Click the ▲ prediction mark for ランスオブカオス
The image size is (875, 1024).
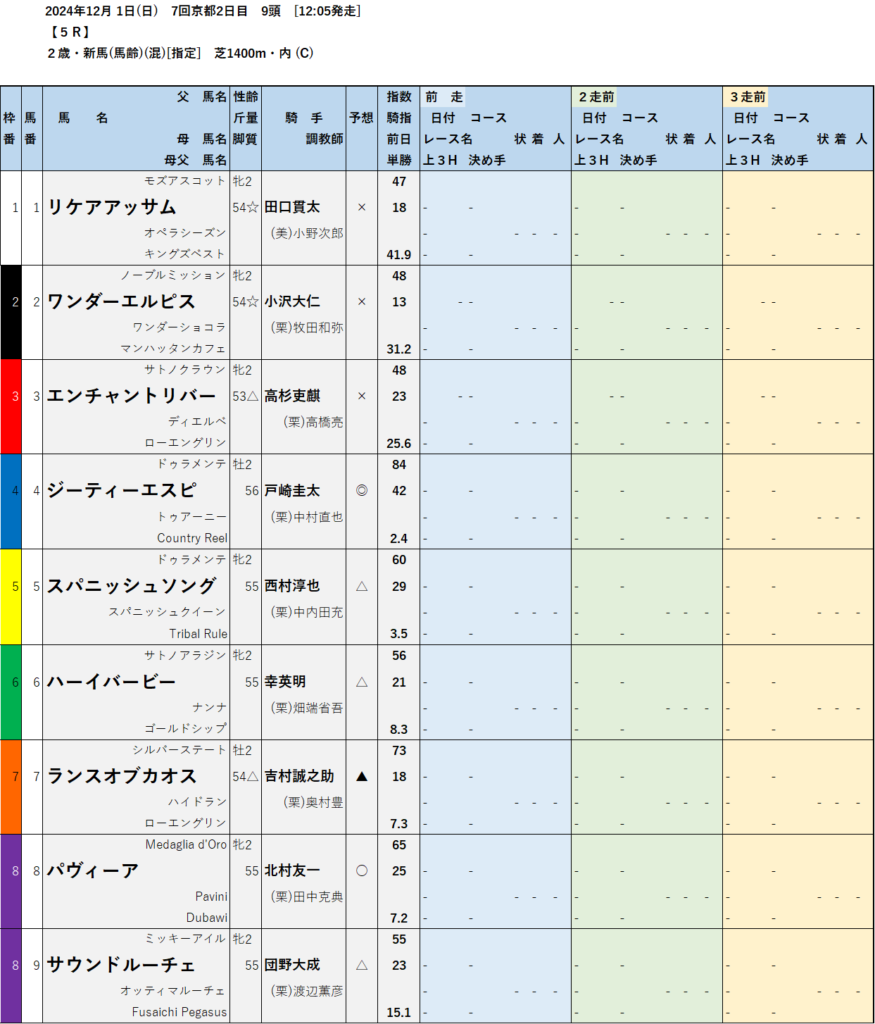[362, 776]
